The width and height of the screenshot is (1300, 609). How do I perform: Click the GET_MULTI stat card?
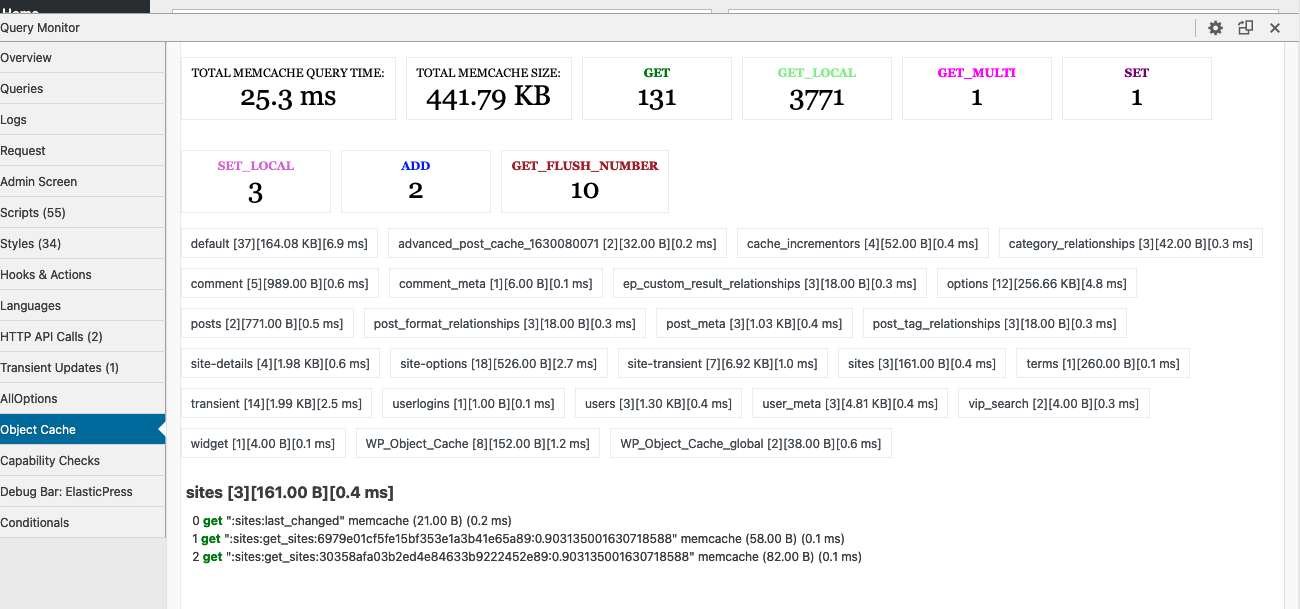[x=977, y=88]
